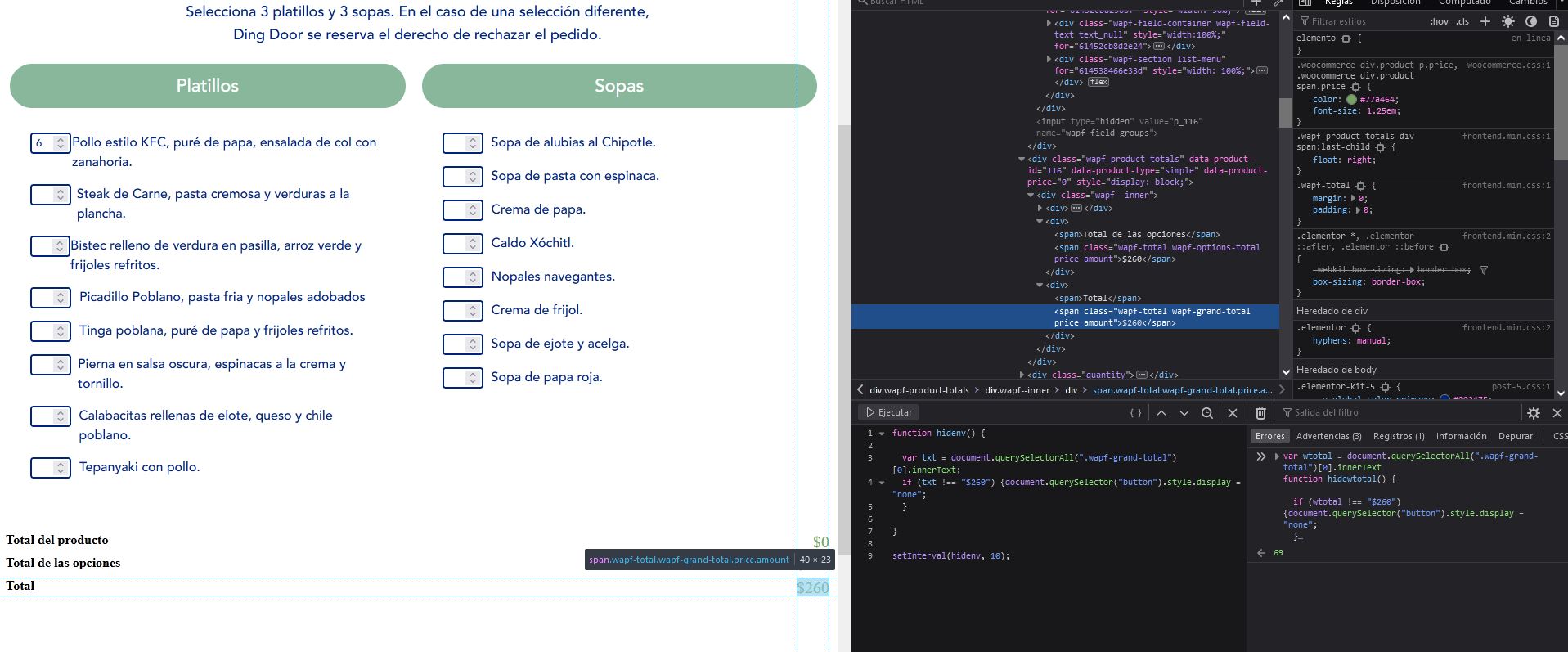Select div.wapf-product-totals in the breadcrumbs
Viewport: 1568px width, 652px height.
(919, 390)
